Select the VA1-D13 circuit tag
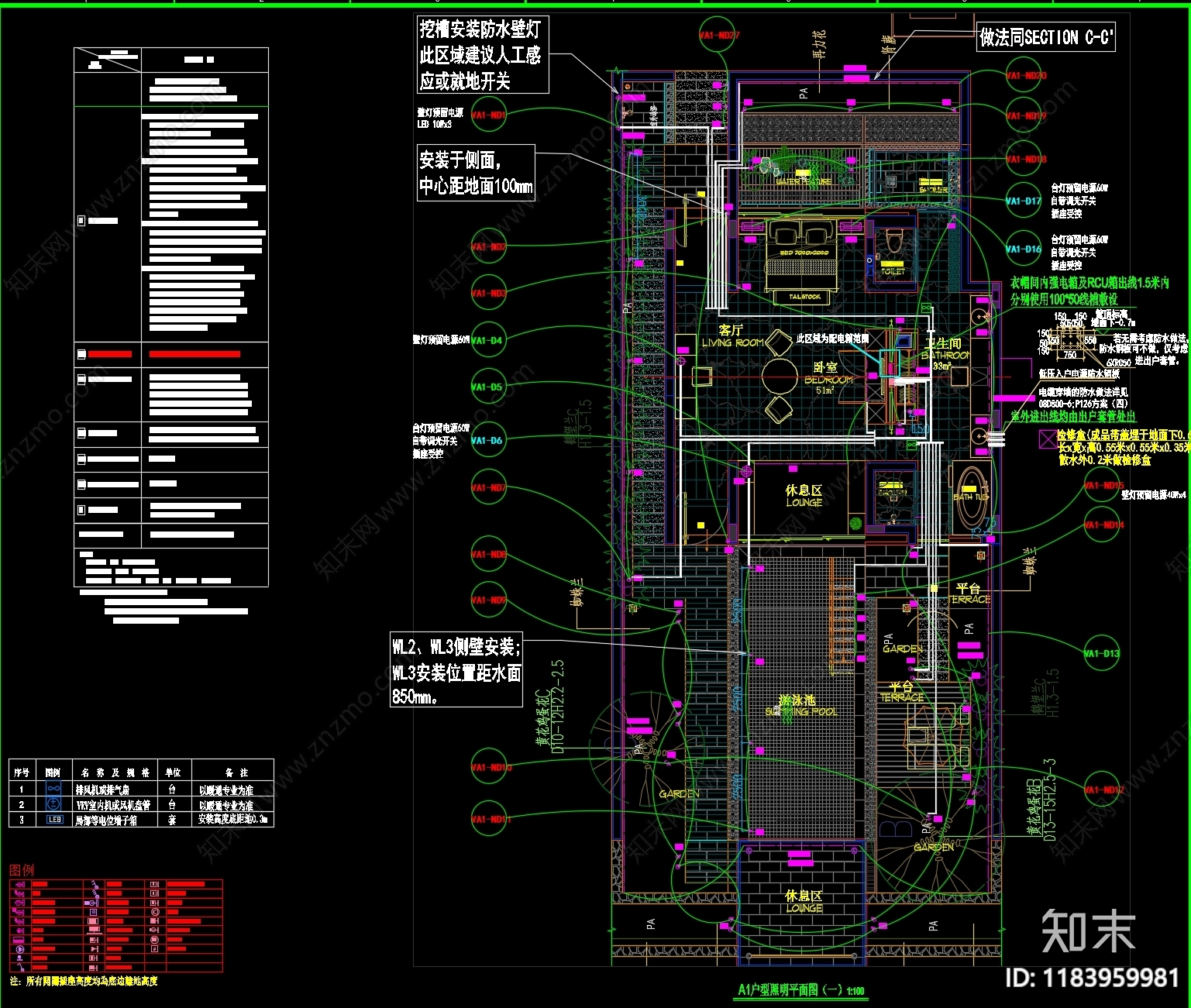The height and width of the screenshot is (1008, 1191). [x=1102, y=654]
